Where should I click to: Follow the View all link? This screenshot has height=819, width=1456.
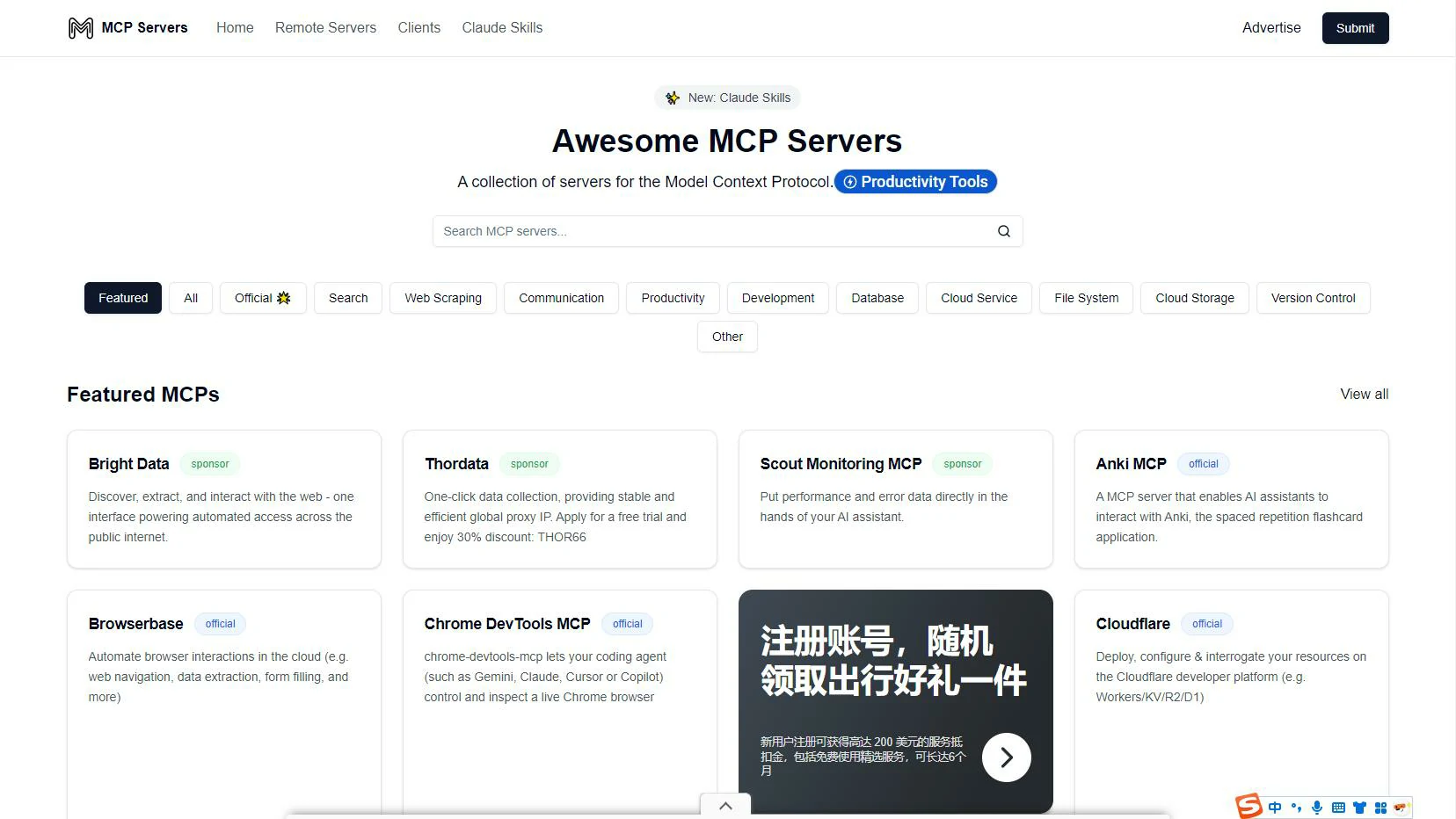tap(1364, 395)
